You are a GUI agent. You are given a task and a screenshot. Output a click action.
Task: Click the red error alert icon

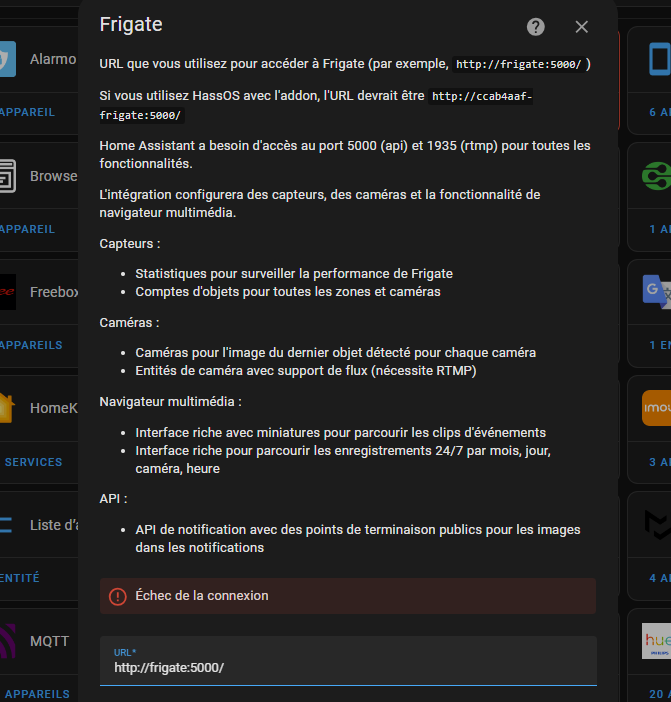click(x=118, y=596)
